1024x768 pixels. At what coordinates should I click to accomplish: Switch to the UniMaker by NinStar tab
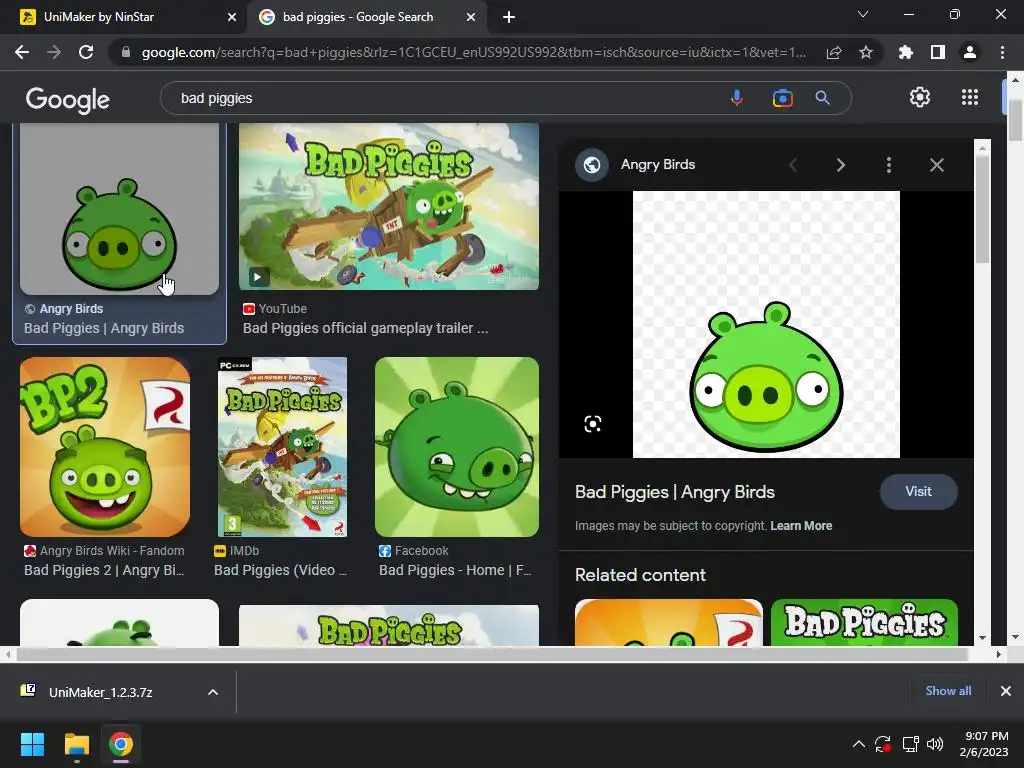[124, 17]
